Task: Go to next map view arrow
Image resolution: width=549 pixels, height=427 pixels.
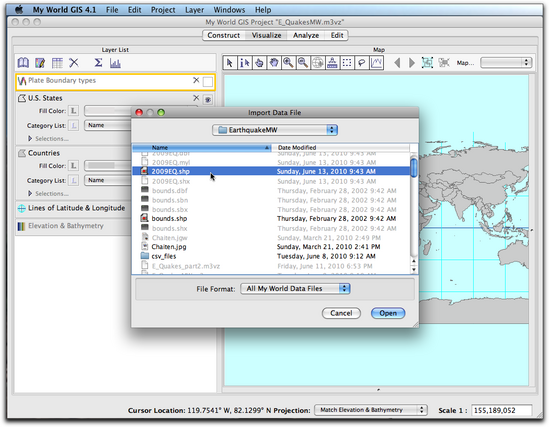Action: click(412, 63)
